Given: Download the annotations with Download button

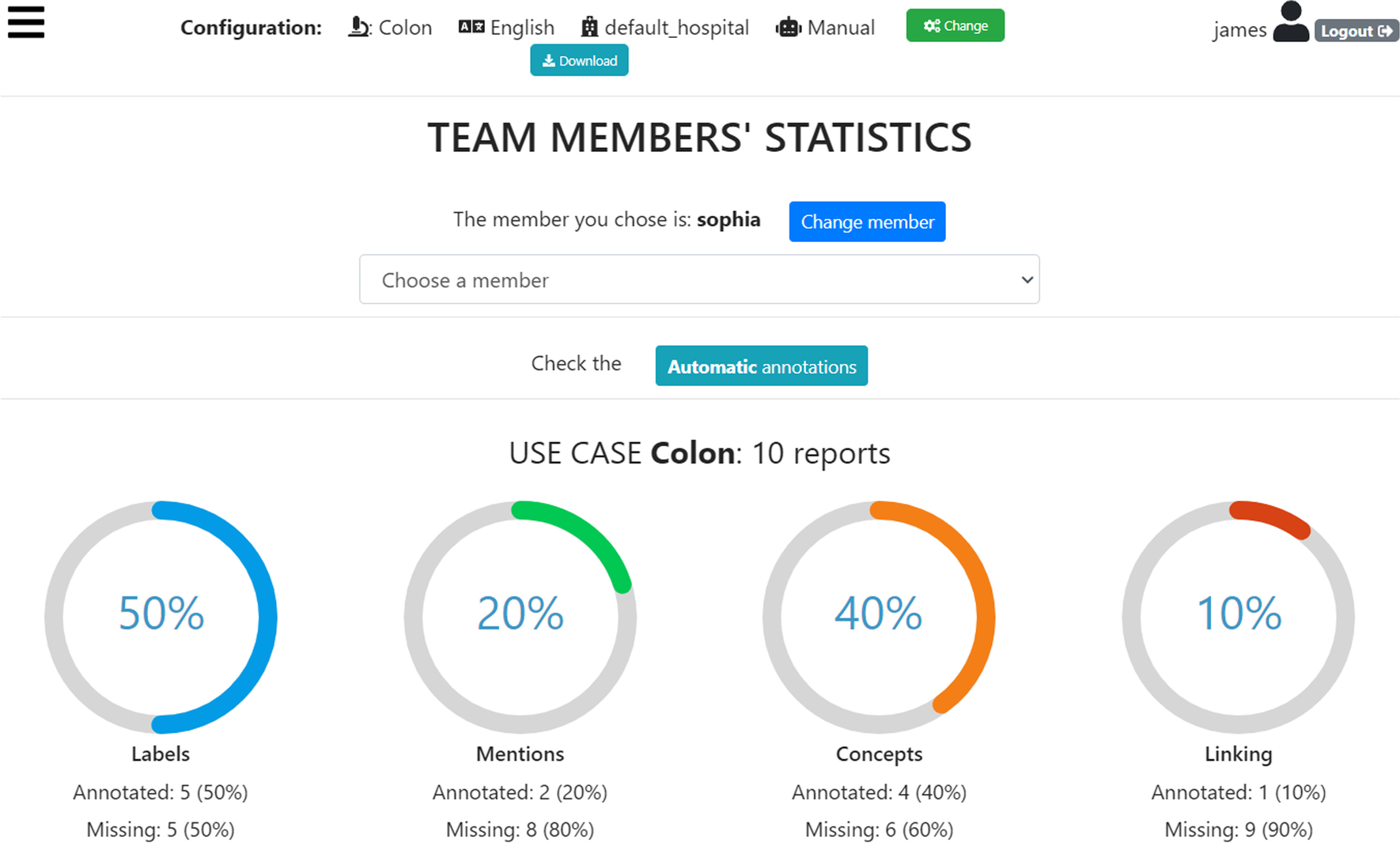Looking at the screenshot, I should 579,61.
